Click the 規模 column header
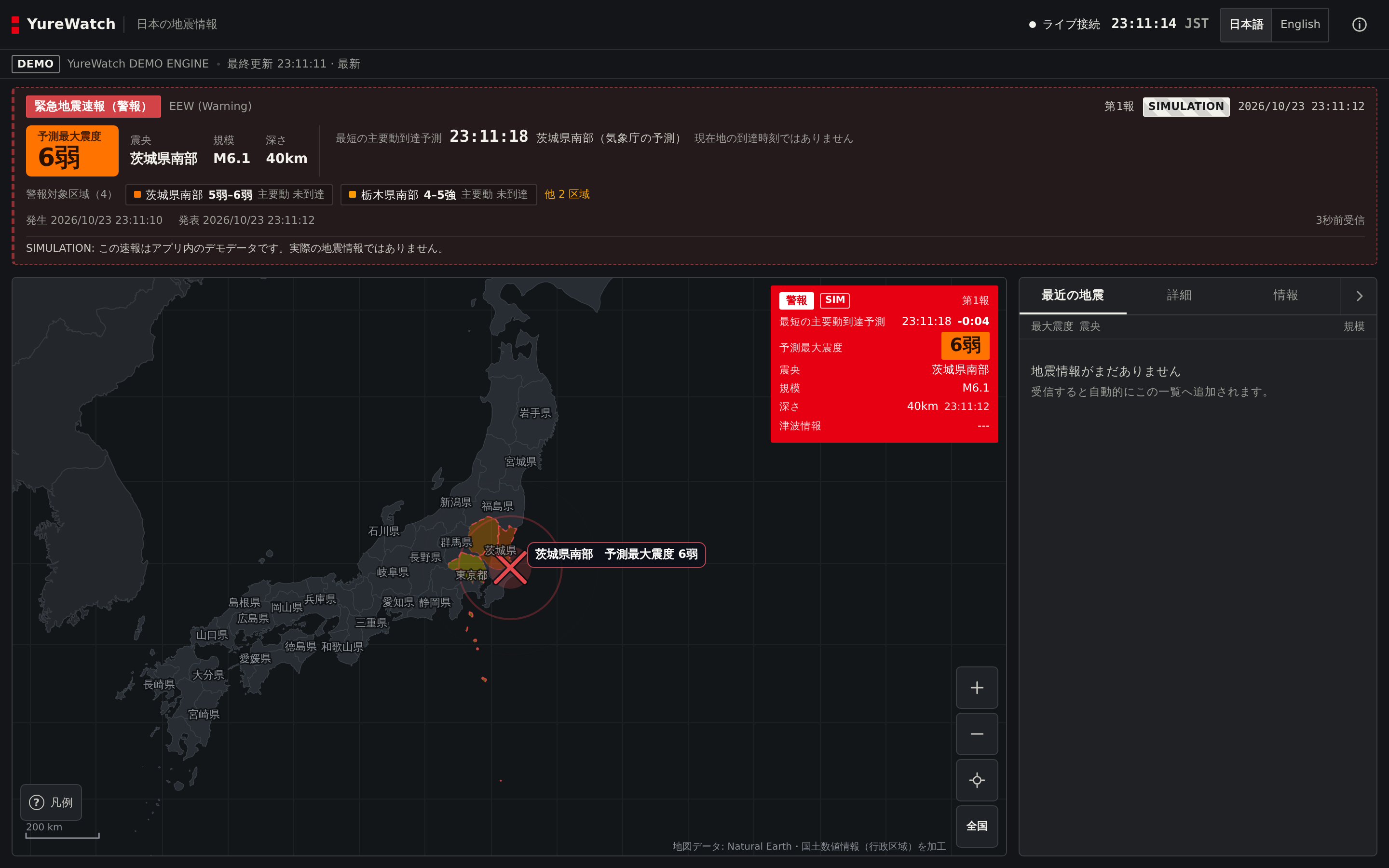Image resolution: width=1389 pixels, height=868 pixels. (1353, 326)
